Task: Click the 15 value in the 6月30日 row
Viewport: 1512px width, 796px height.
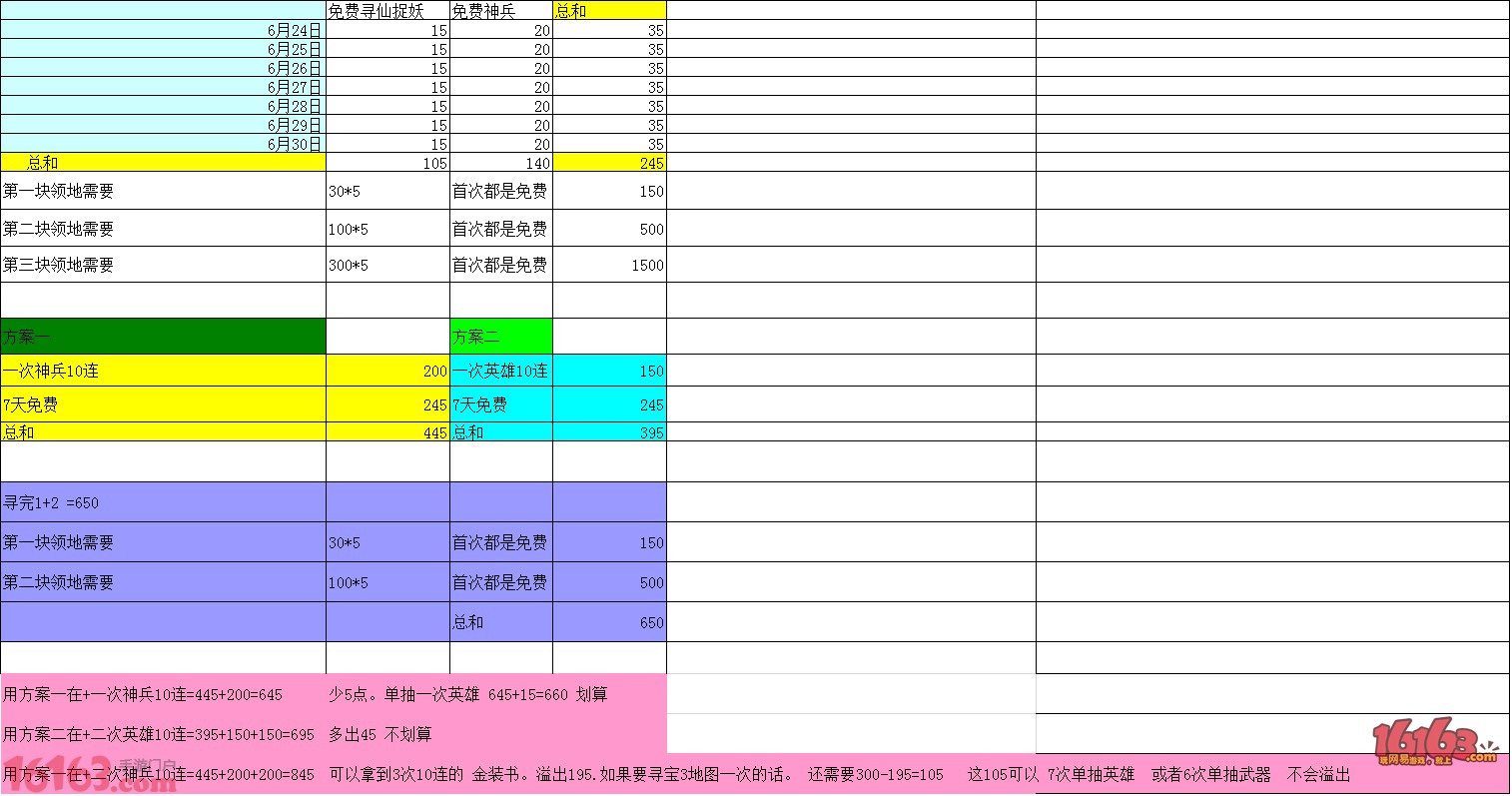Action: (387, 144)
